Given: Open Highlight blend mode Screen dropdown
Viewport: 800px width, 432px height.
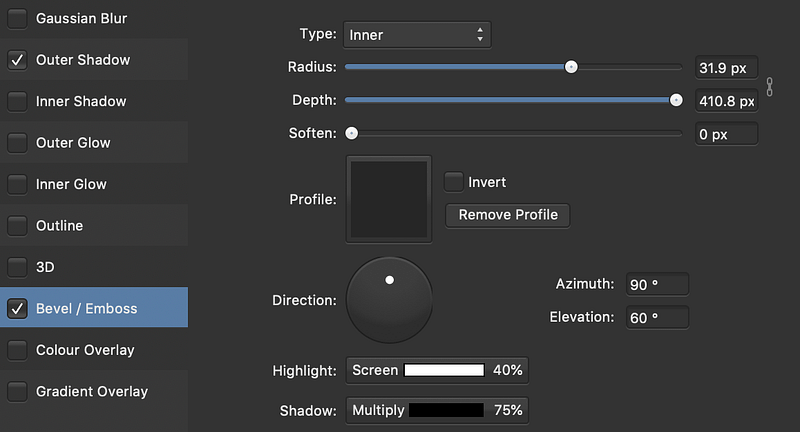Looking at the screenshot, I should click(375, 370).
